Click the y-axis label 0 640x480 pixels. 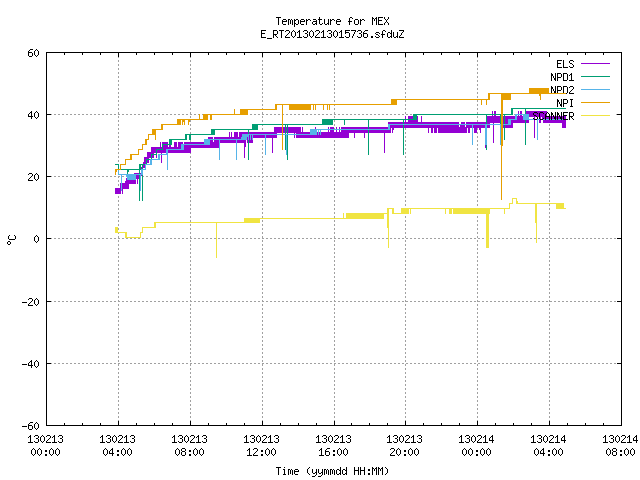point(36,239)
